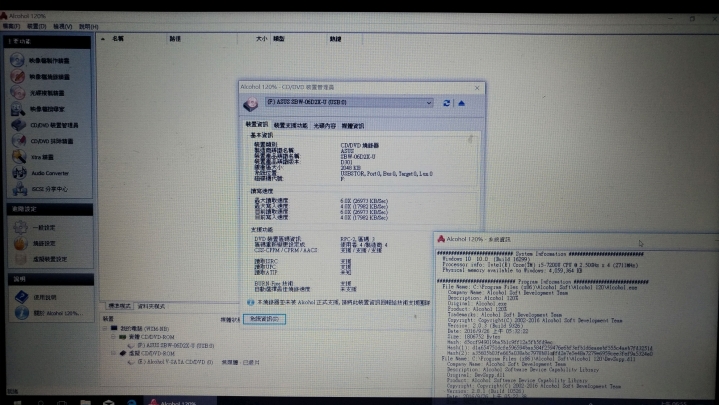Screen dimensions: 720x405
Task: Select ASUS SBW-06D2X-U drive (F:) in device tree
Action: (175, 345)
